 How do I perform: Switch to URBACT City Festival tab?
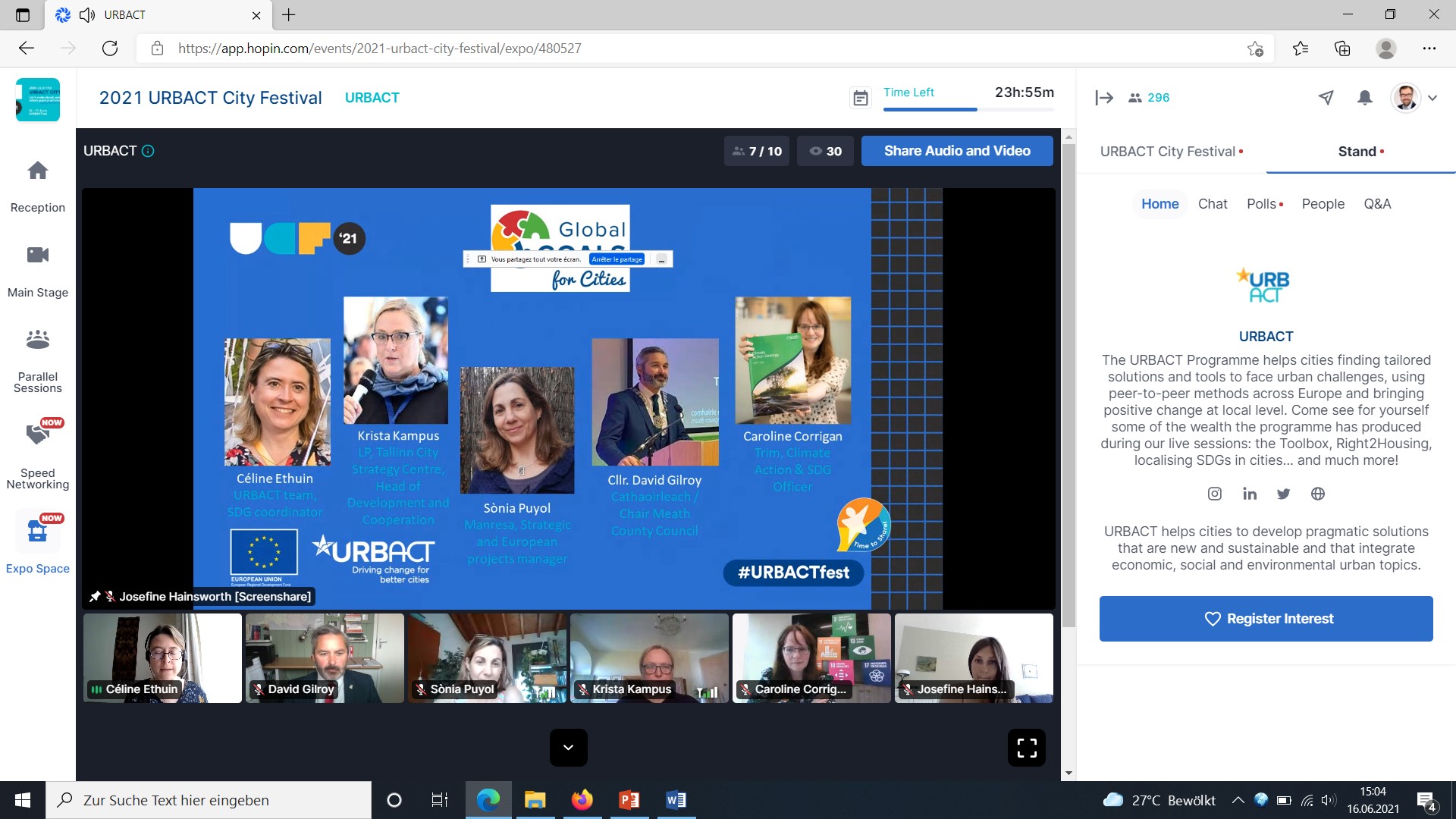pyautogui.click(x=1168, y=152)
